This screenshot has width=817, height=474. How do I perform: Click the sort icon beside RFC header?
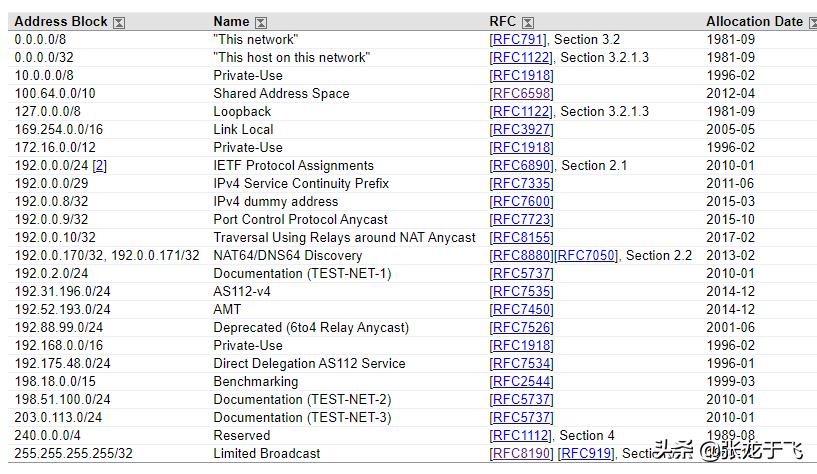pyautogui.click(x=528, y=22)
